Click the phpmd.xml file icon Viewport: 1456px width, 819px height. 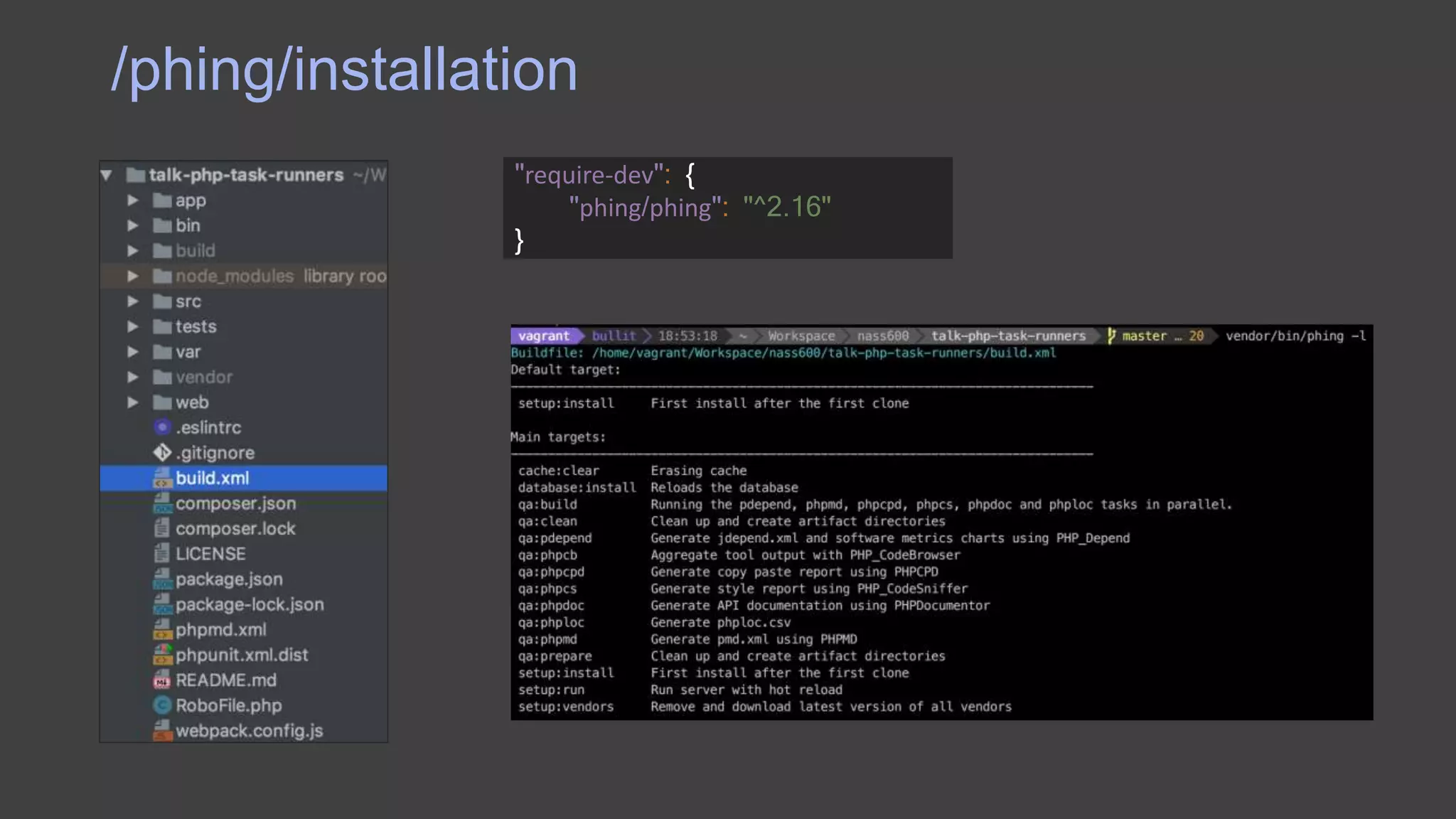pos(162,630)
